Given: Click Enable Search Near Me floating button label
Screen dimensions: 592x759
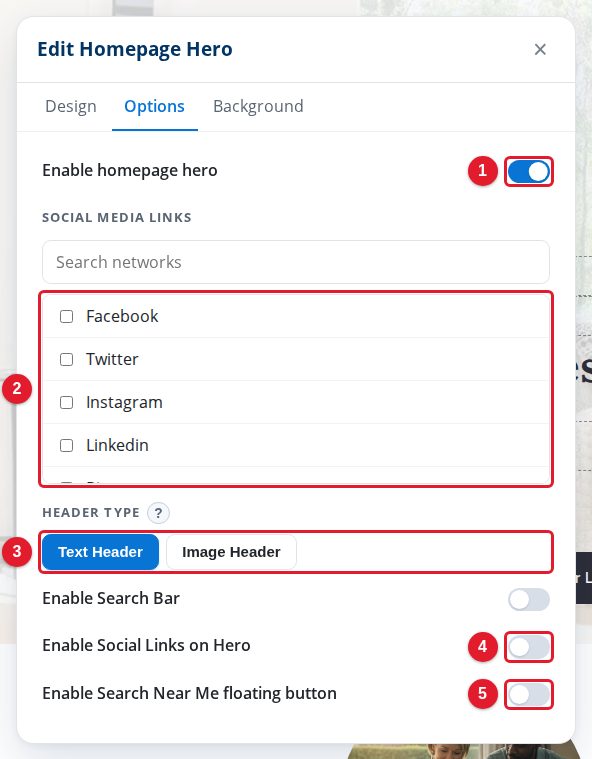Looking at the screenshot, I should pos(189,694).
